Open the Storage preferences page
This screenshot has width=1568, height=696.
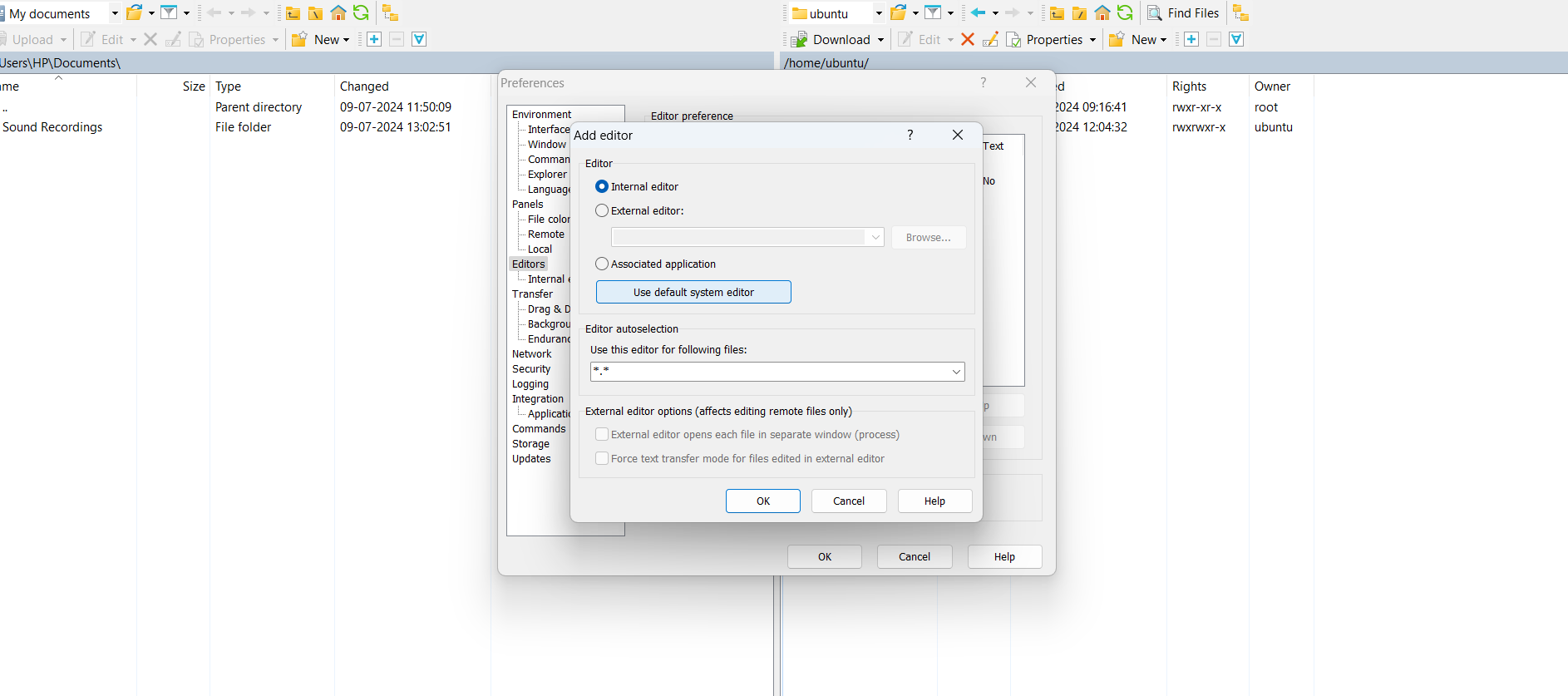(x=530, y=444)
